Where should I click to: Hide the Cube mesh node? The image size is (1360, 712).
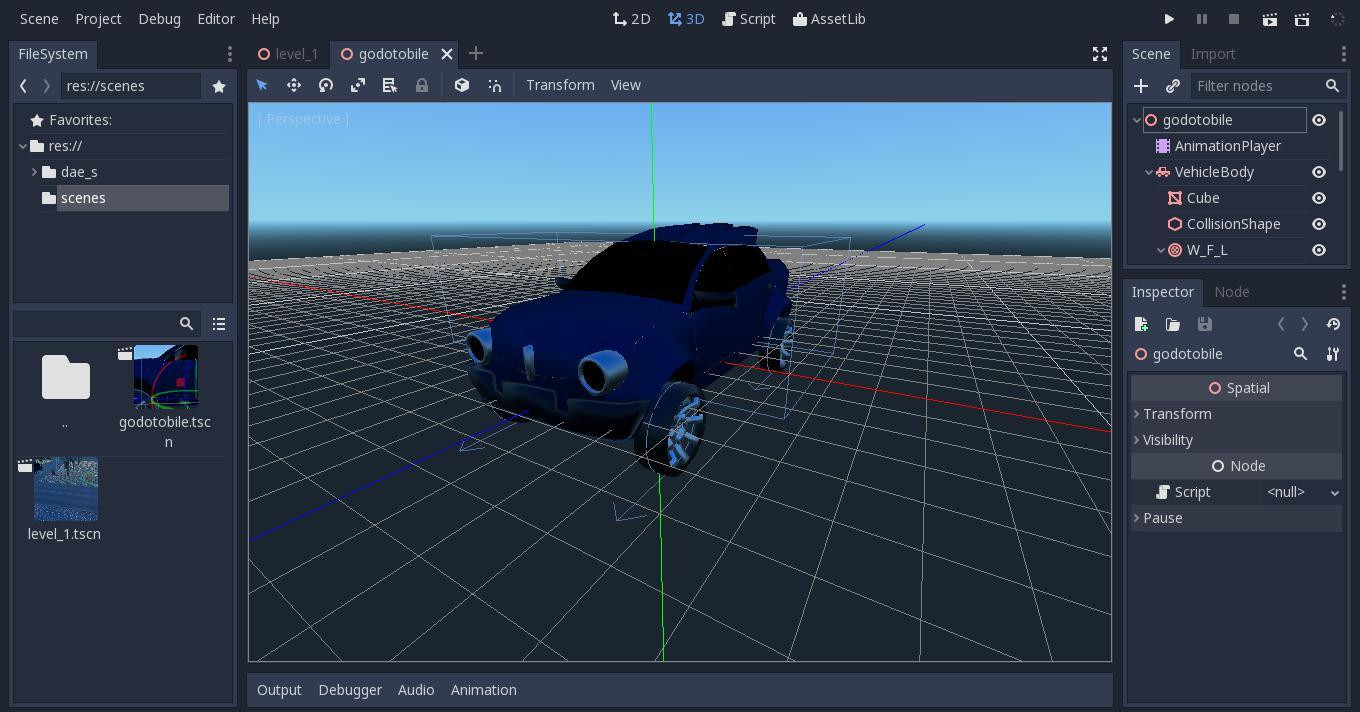pyautogui.click(x=1319, y=198)
